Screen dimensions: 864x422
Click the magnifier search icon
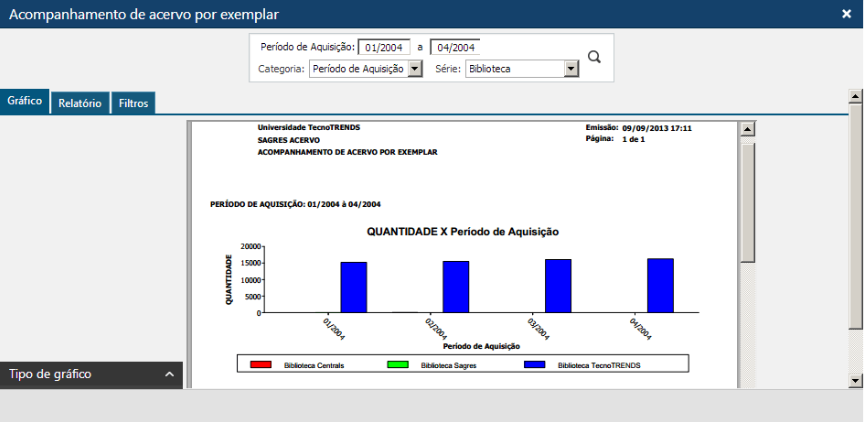pyautogui.click(x=594, y=57)
